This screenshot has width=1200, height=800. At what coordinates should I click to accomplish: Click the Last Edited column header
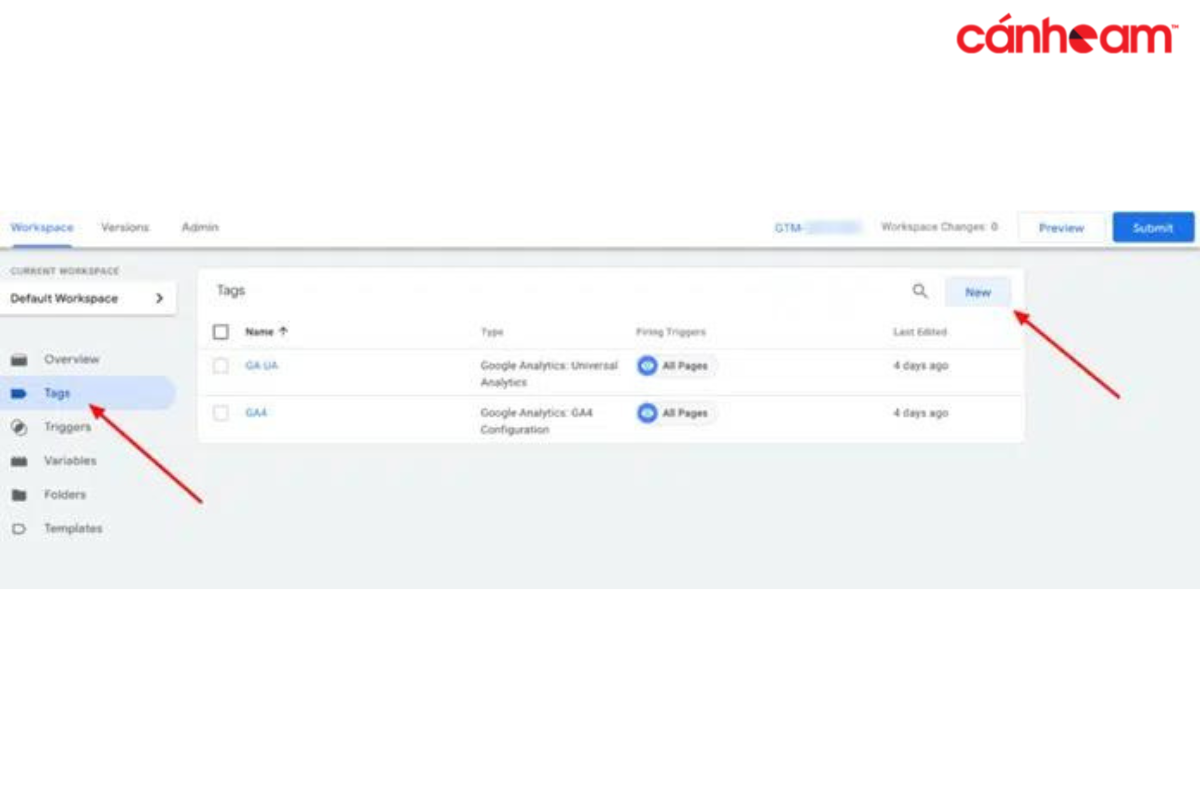(920, 332)
